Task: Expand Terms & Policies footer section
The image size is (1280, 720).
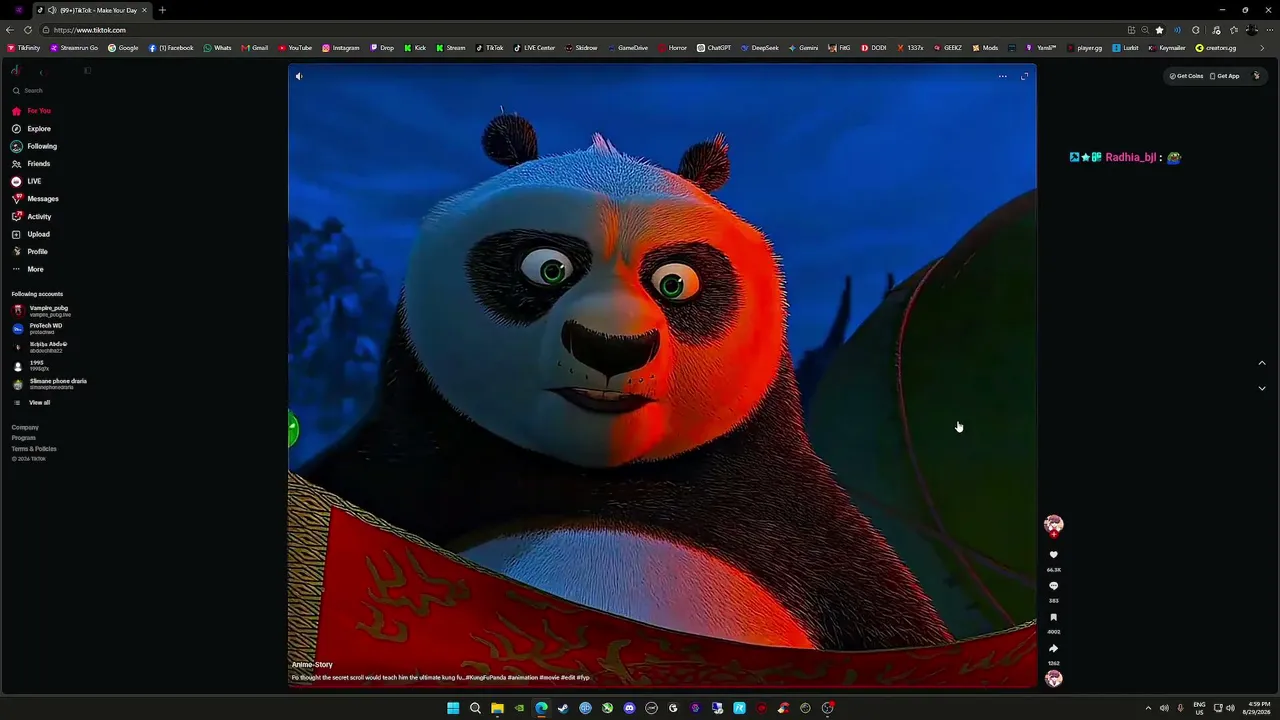Action: [34, 449]
